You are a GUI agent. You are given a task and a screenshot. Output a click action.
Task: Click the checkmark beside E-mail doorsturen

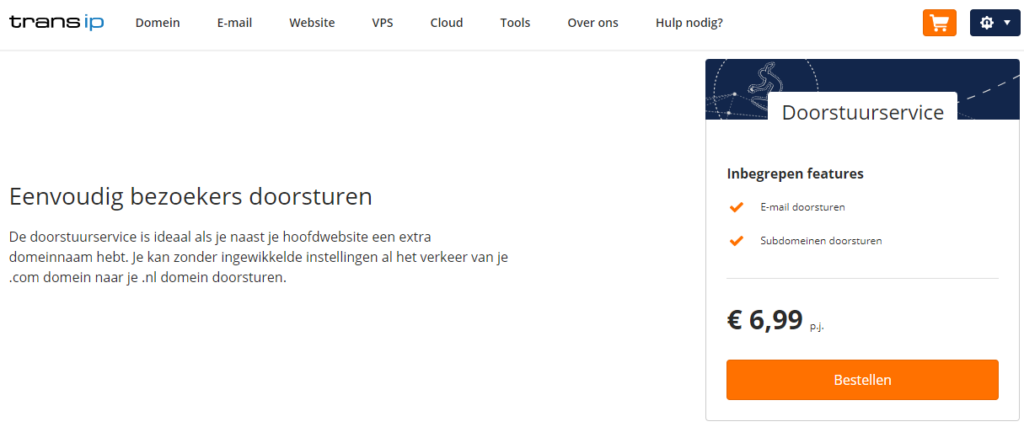tap(736, 207)
